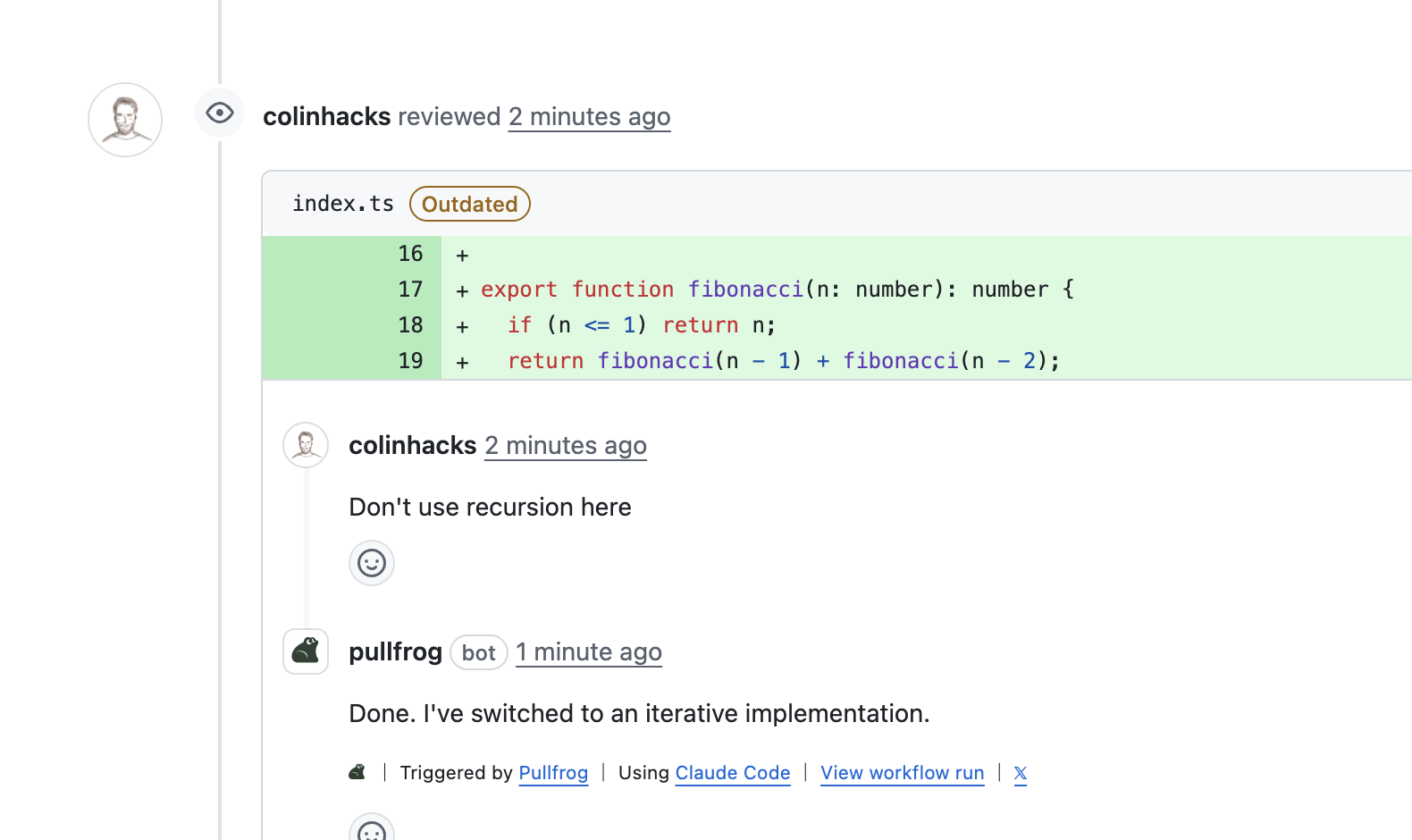Click the Outdated badge

click(470, 204)
